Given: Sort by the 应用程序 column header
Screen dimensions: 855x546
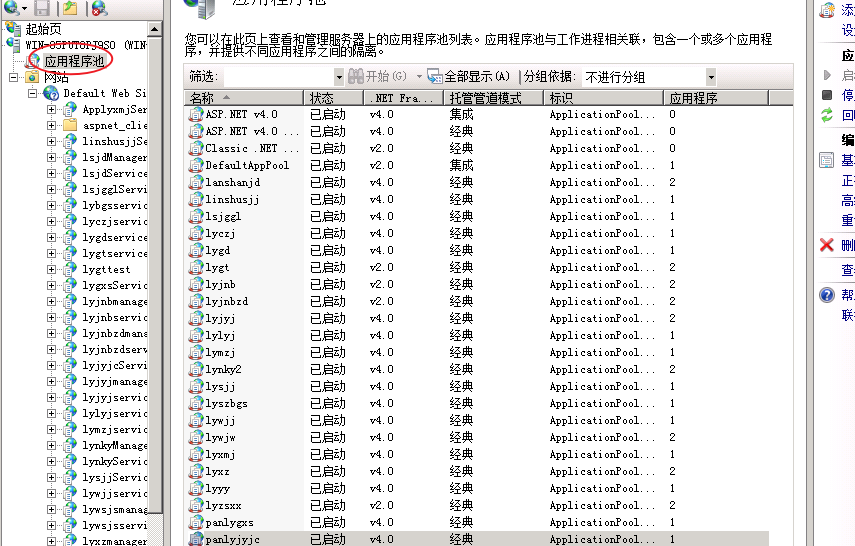Looking at the screenshot, I should (716, 98).
